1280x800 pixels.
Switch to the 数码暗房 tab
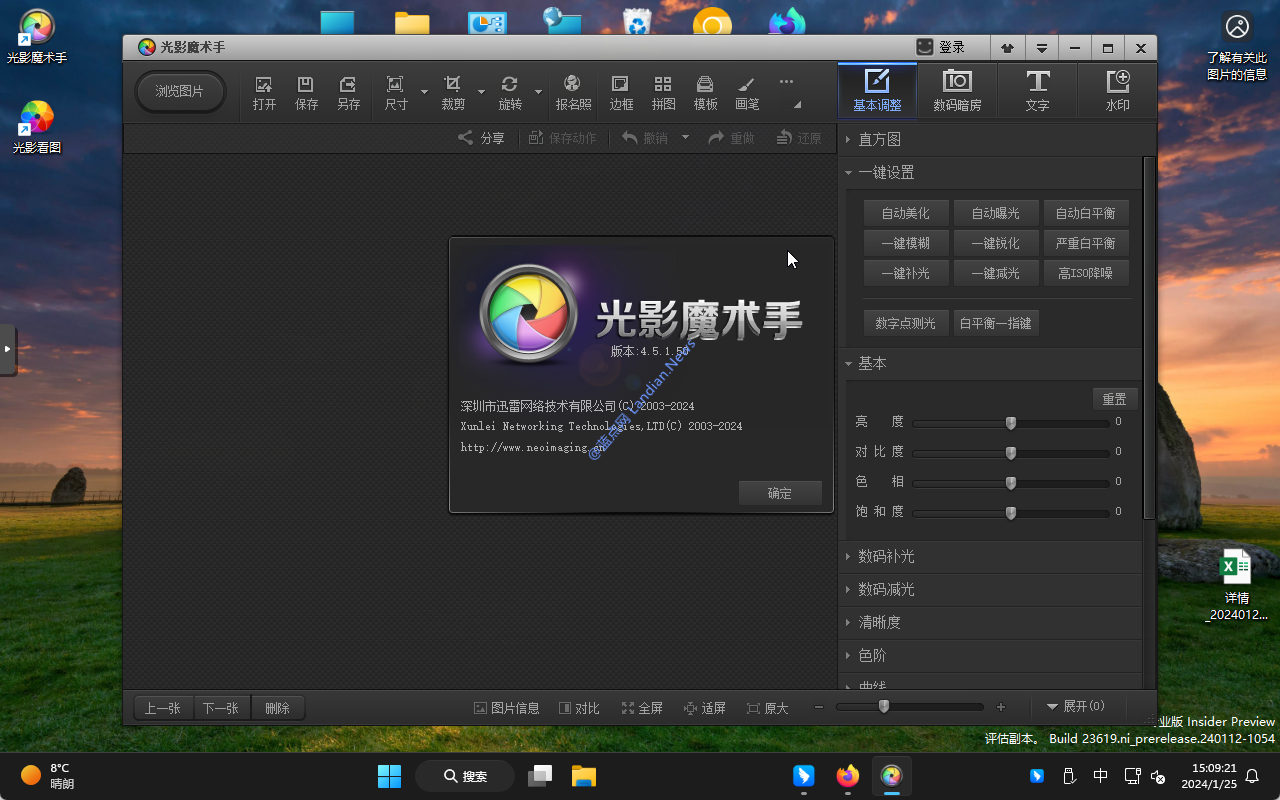(957, 90)
